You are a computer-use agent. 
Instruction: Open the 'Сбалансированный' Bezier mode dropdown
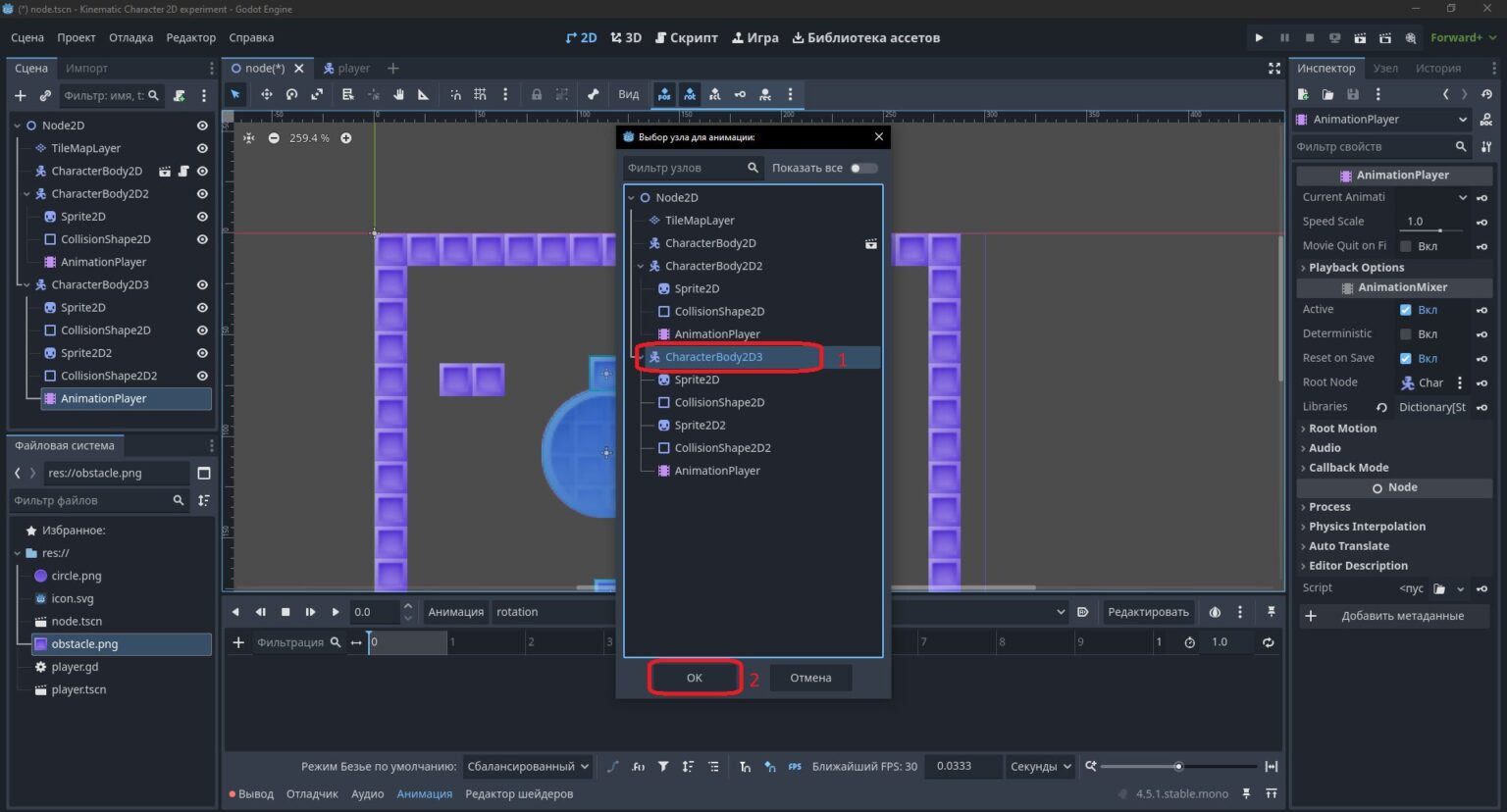(527, 766)
